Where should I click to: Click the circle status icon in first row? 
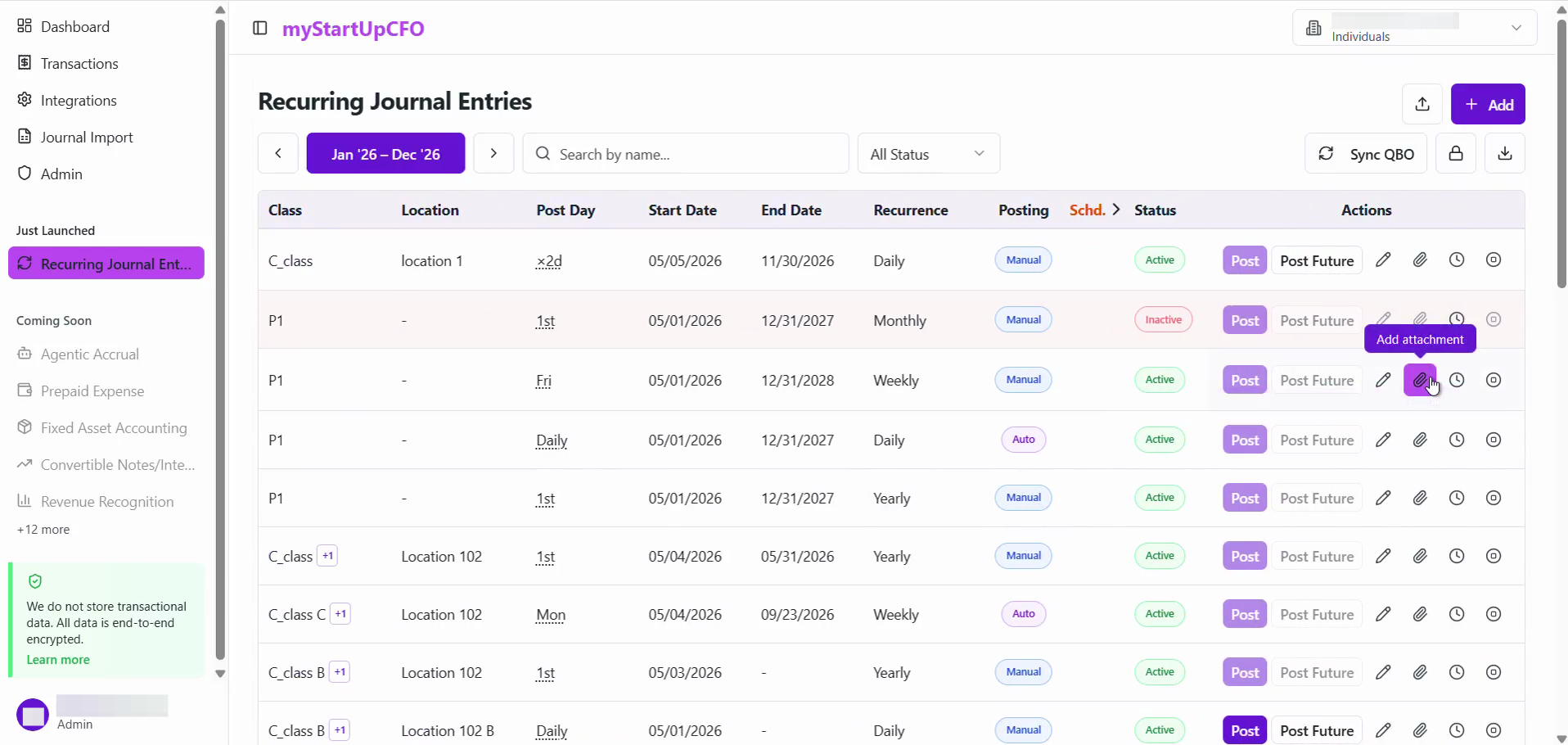pyautogui.click(x=1494, y=260)
